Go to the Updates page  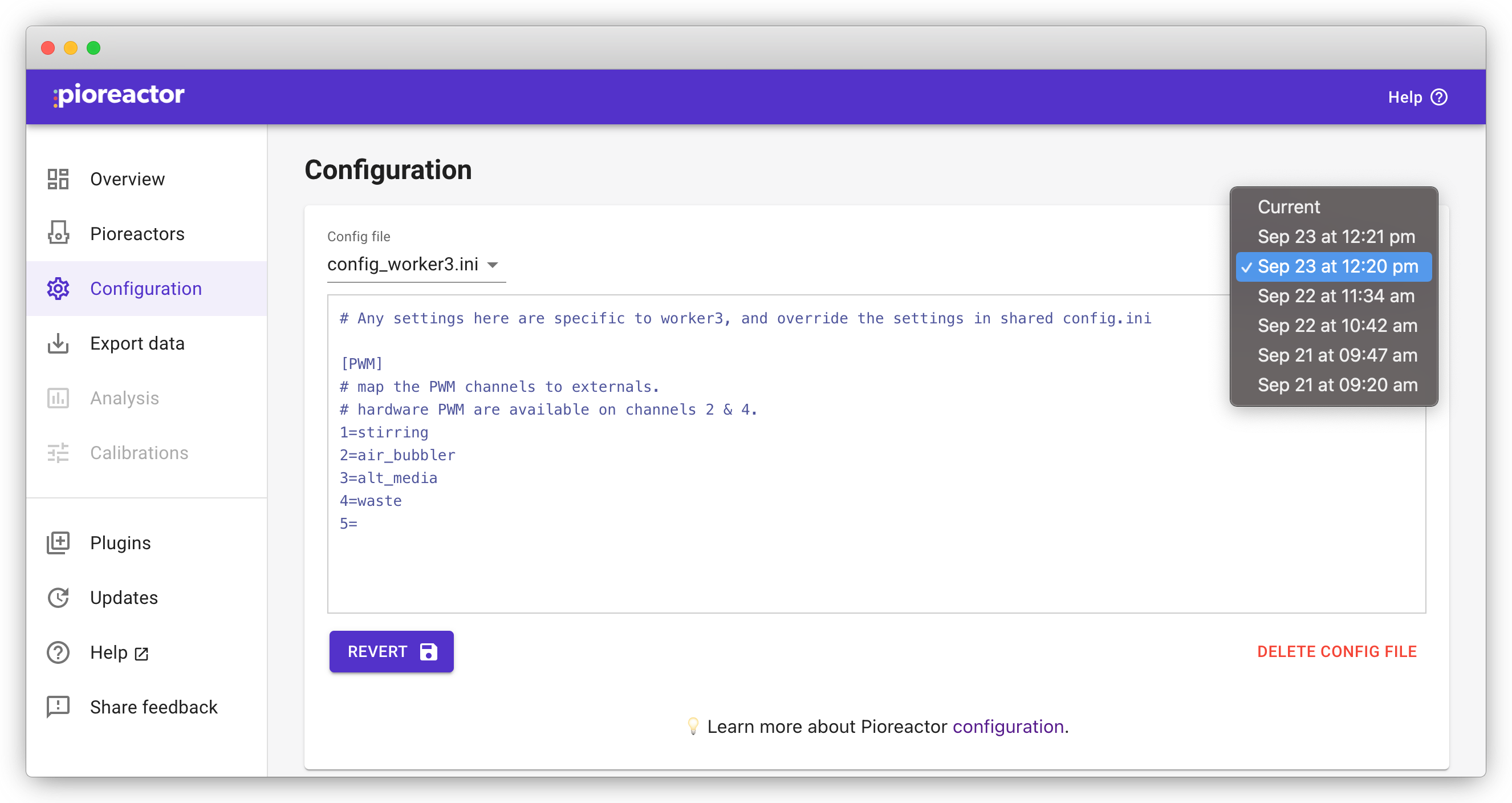pyautogui.click(x=147, y=597)
